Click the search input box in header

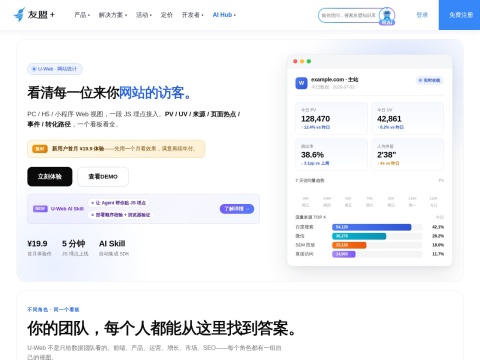click(x=348, y=15)
